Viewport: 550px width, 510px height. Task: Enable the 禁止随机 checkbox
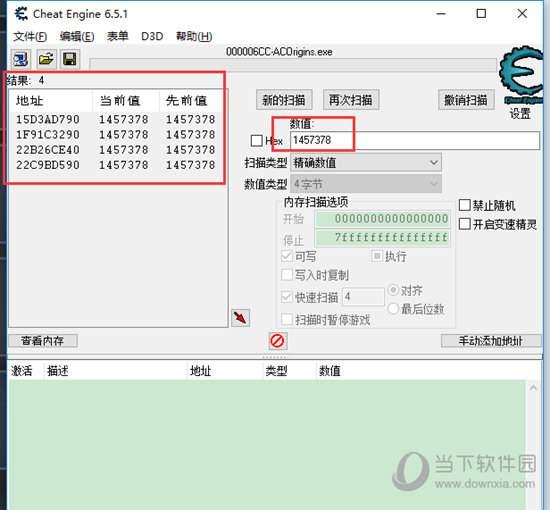point(464,205)
